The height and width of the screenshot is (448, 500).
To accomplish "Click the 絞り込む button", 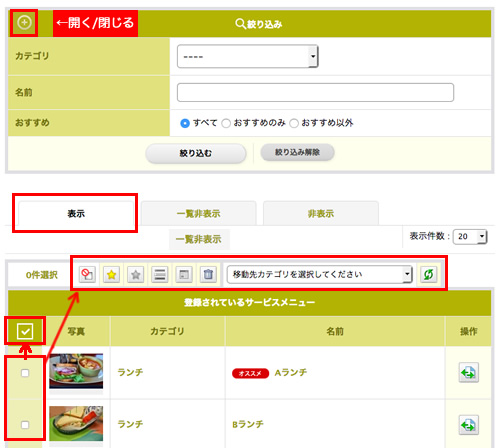I will 196,153.
